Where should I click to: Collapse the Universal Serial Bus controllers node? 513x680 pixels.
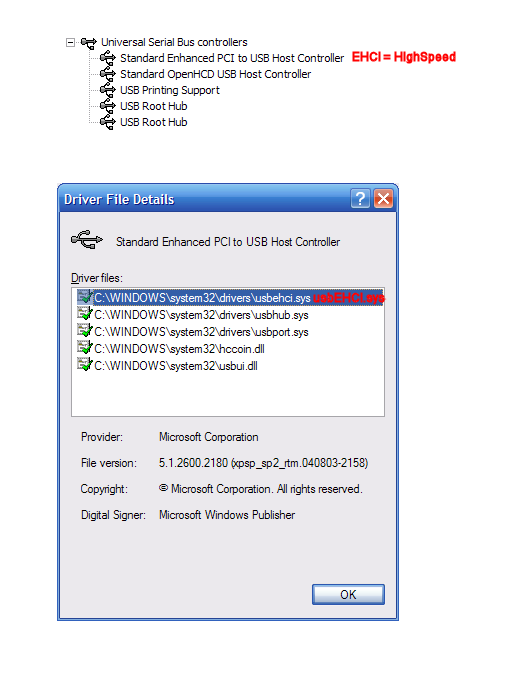(x=70, y=42)
